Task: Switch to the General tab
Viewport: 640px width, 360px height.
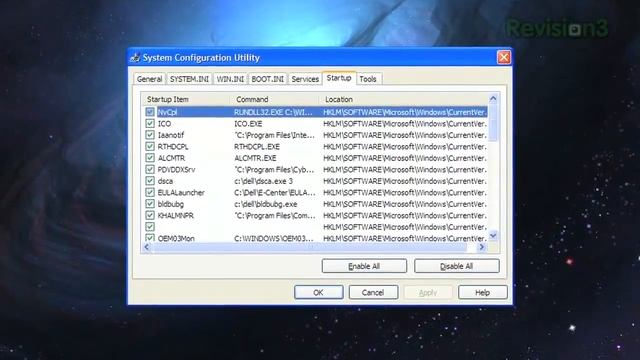Action: (149, 79)
